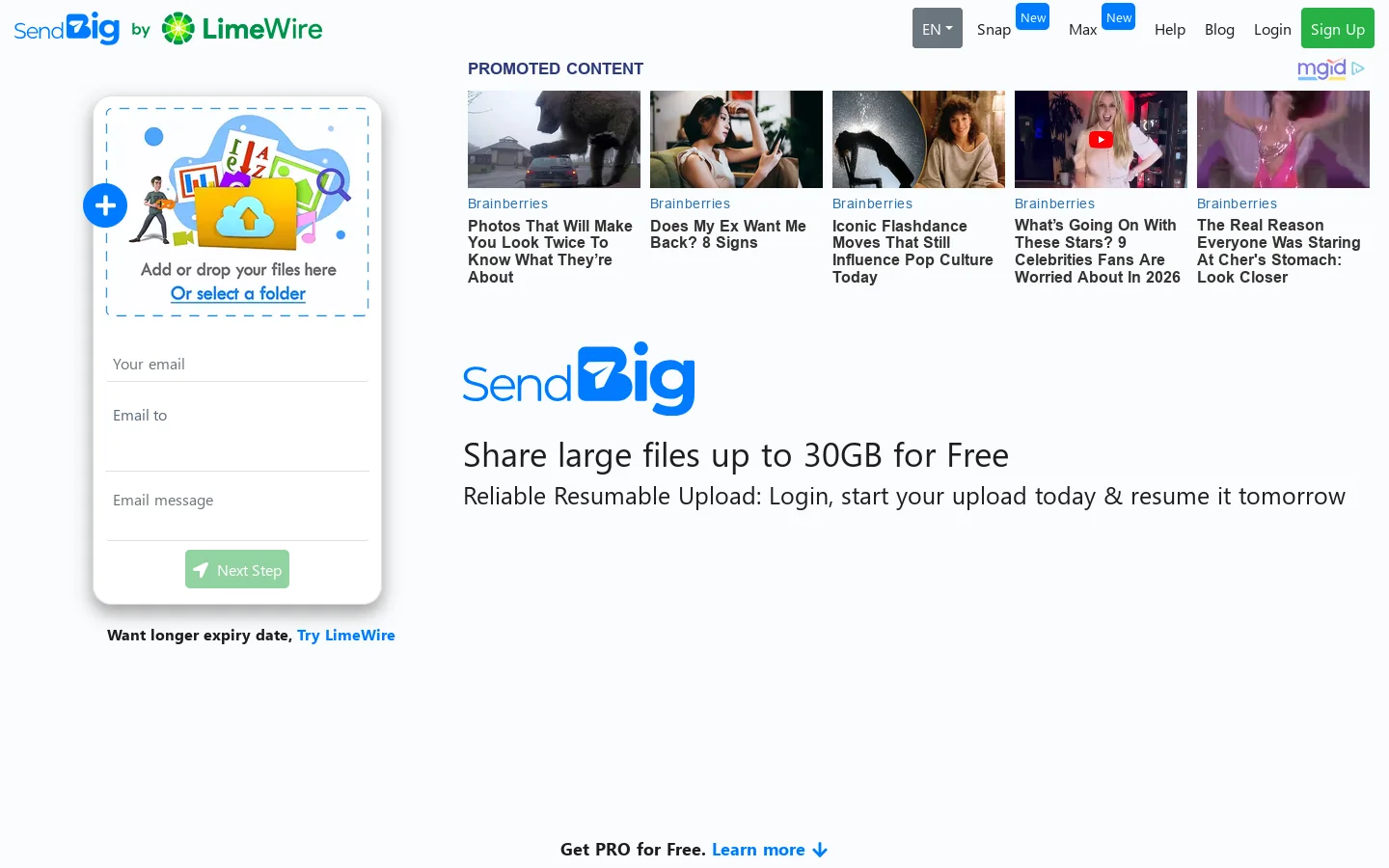Viewport: 1389px width, 868px height.
Task: Click the New badge beside Max
Action: coord(1119,17)
